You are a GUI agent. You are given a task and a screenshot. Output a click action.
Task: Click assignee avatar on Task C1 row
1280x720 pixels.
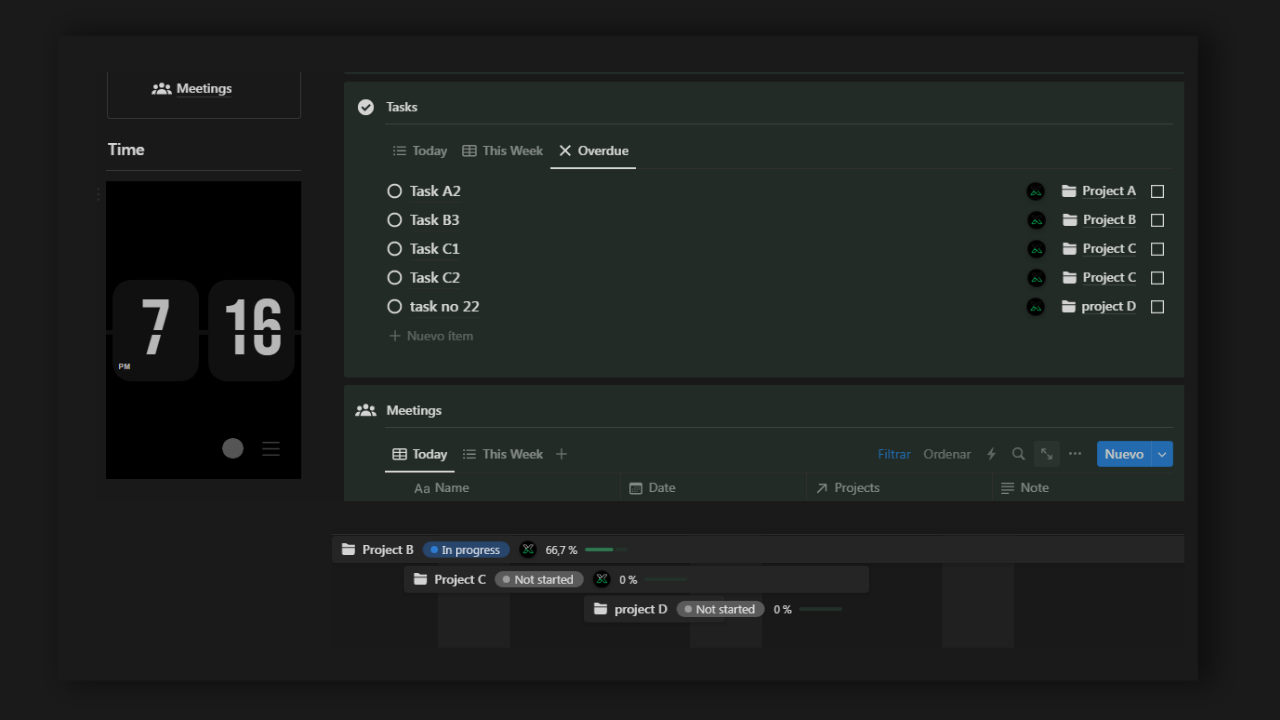coord(1036,249)
